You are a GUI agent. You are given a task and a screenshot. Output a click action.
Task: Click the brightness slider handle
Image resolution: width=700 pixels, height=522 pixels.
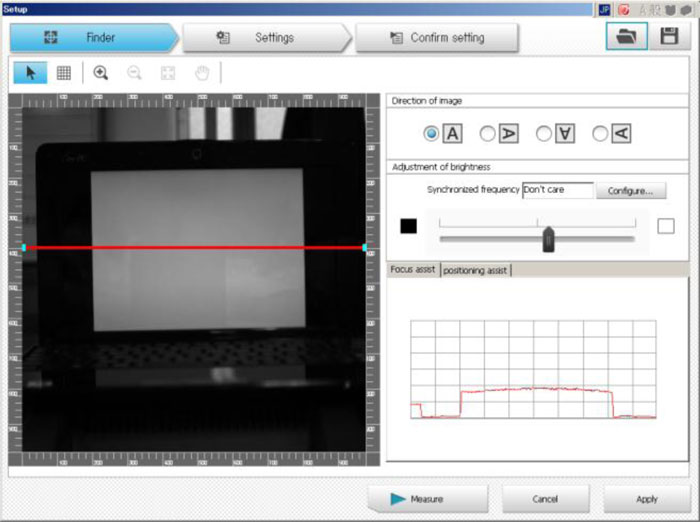[x=548, y=239]
